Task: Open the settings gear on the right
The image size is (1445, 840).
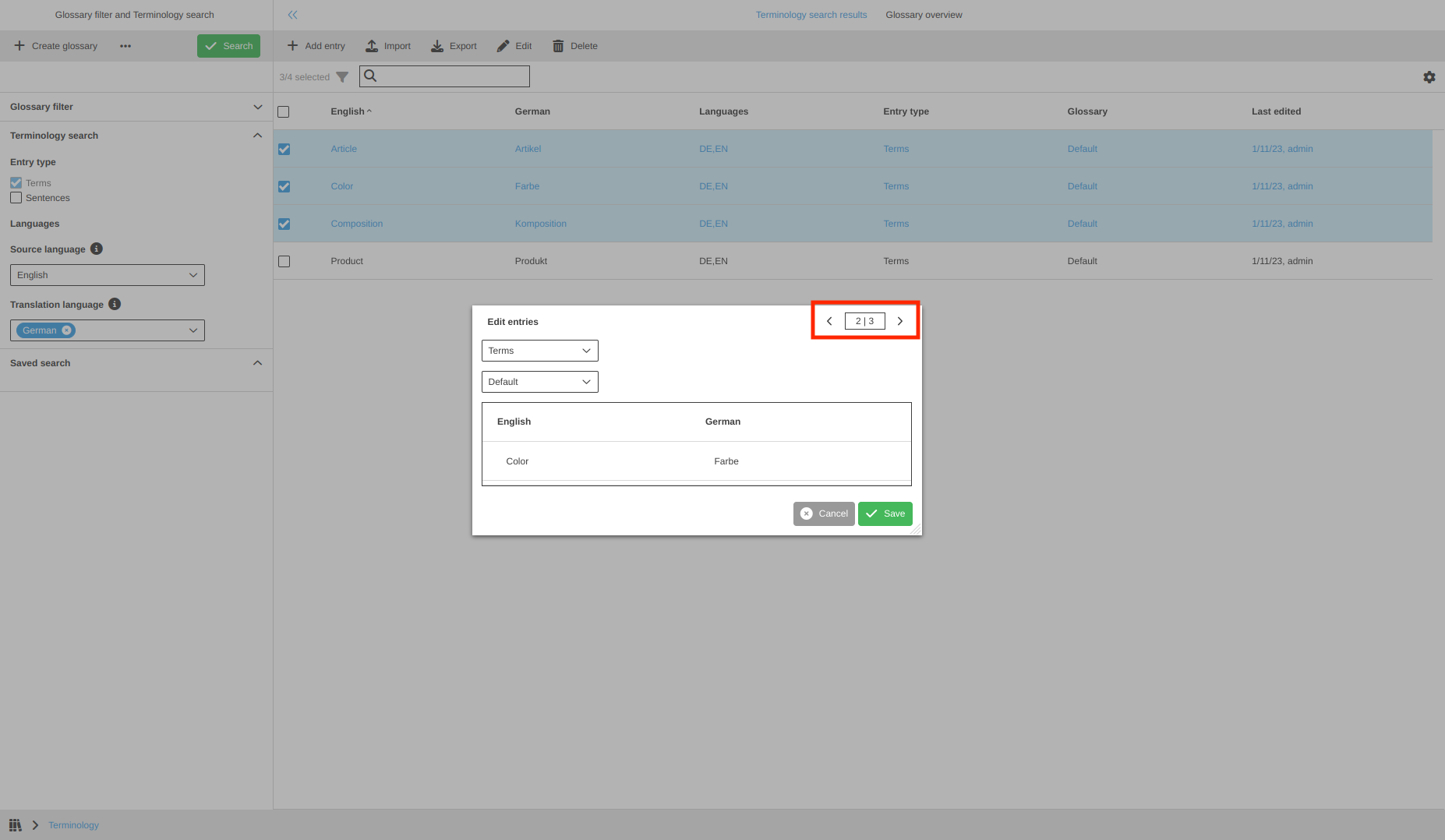Action: [x=1429, y=76]
